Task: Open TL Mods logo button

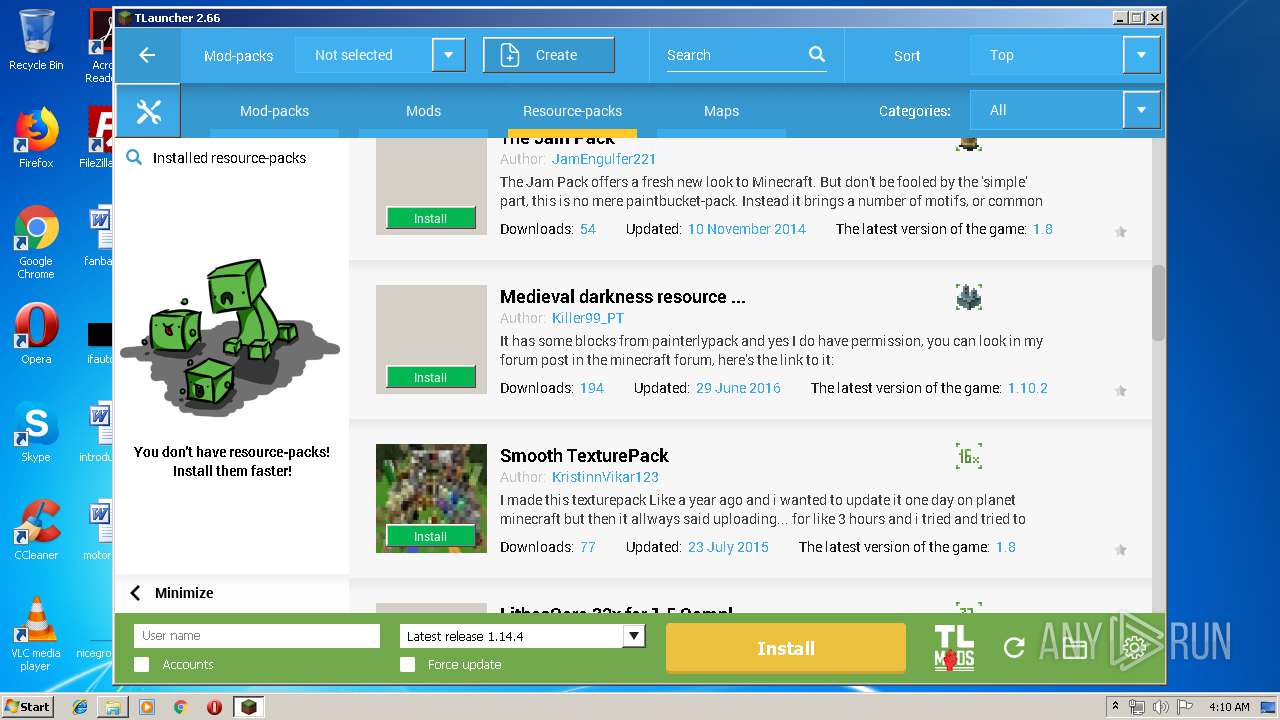Action: [954, 648]
